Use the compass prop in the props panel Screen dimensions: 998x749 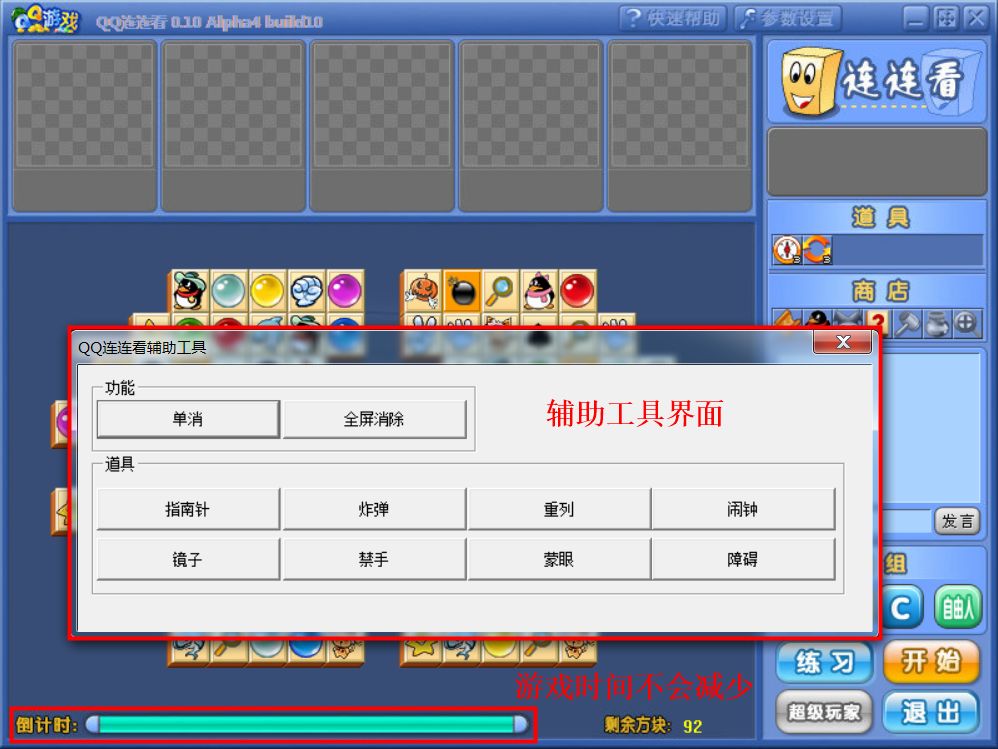point(787,249)
